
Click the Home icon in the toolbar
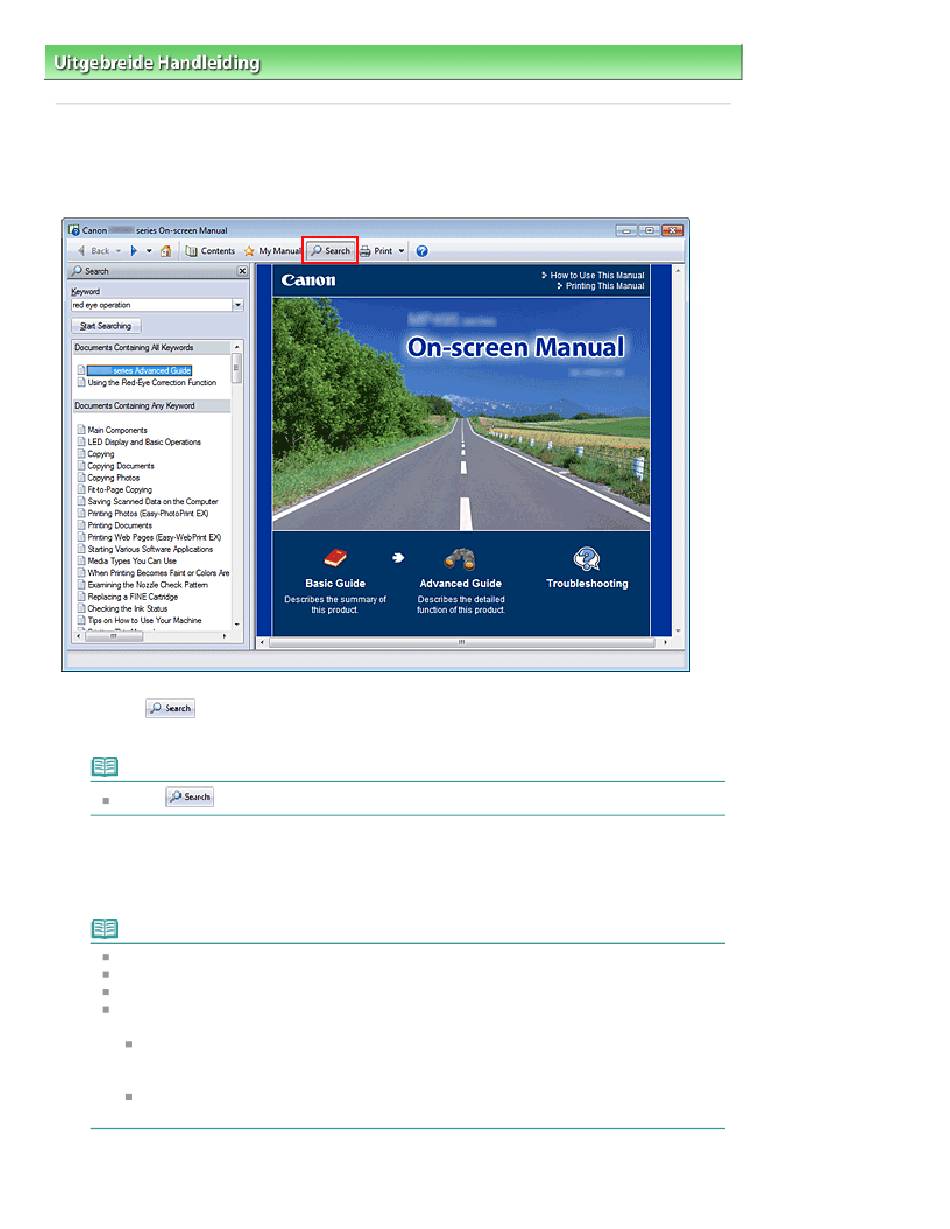166,251
